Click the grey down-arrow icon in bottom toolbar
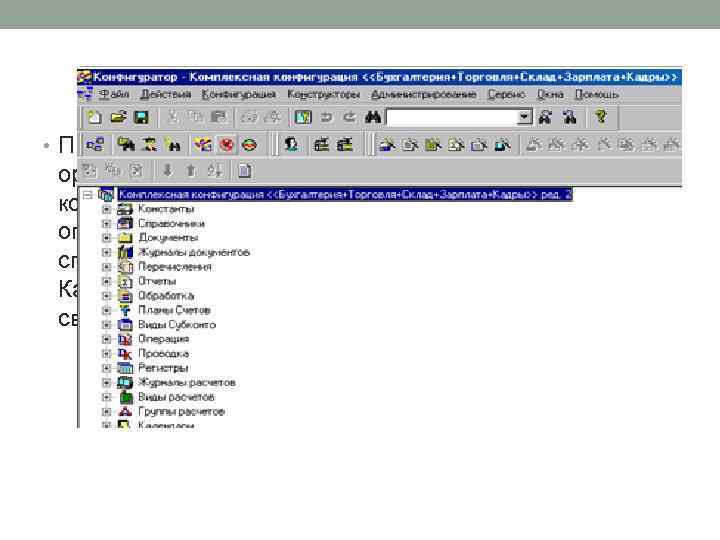This screenshot has height=540, width=720. (168, 171)
